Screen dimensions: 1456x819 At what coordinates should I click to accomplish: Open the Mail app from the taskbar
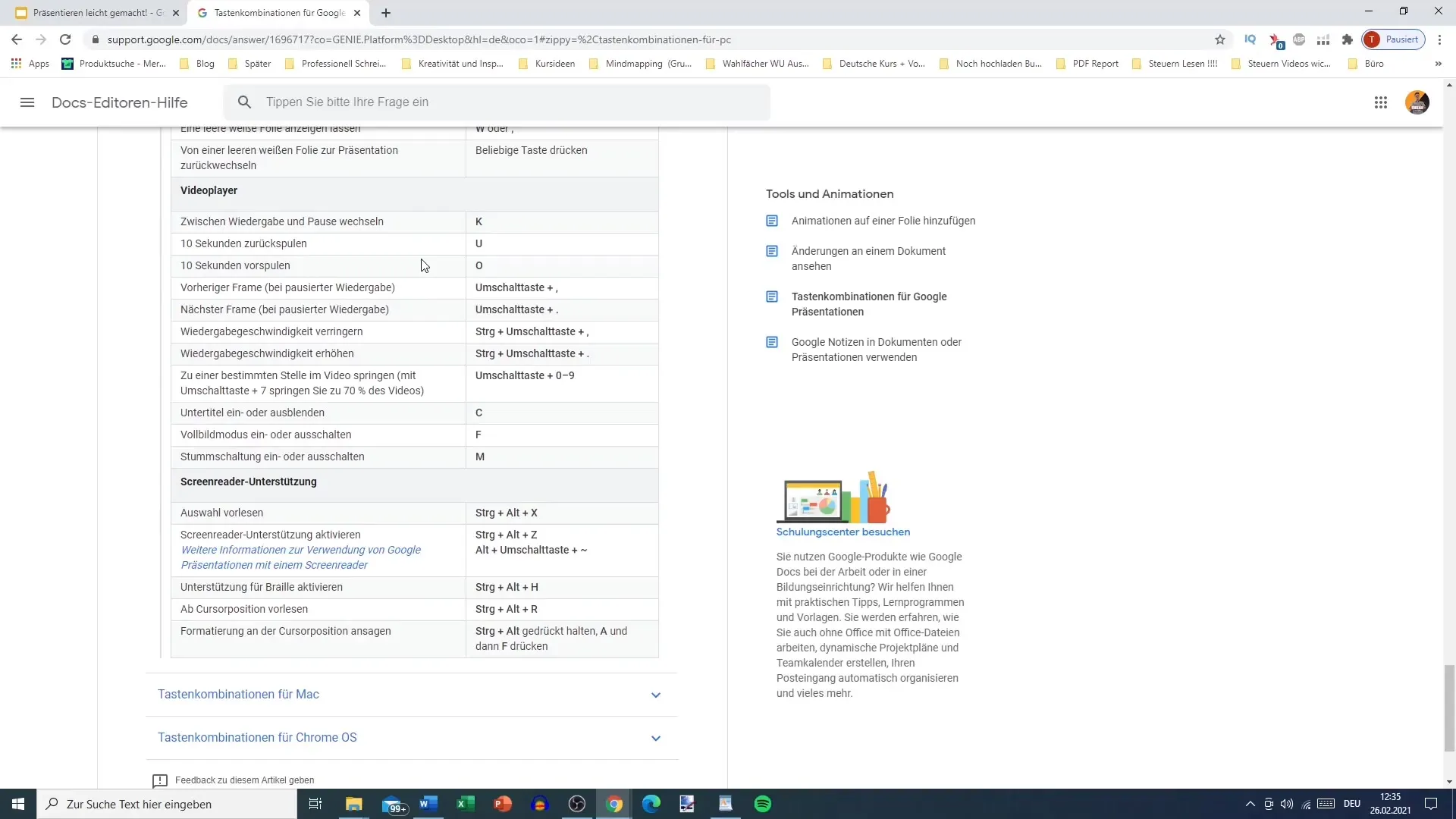tap(394, 804)
